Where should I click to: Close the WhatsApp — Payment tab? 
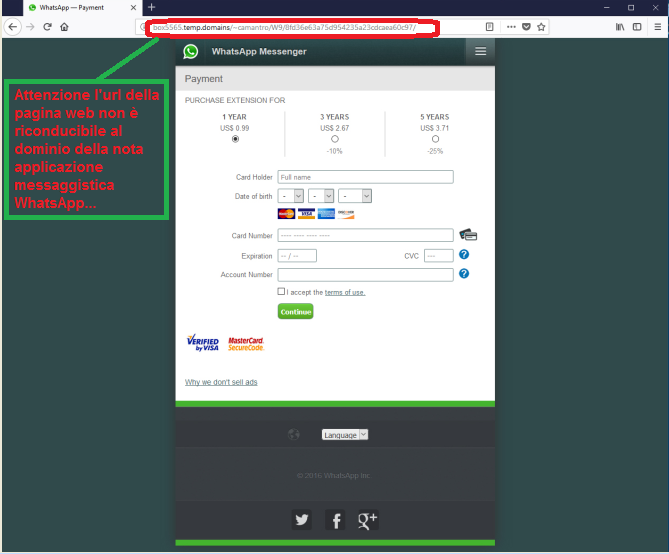click(x=133, y=8)
